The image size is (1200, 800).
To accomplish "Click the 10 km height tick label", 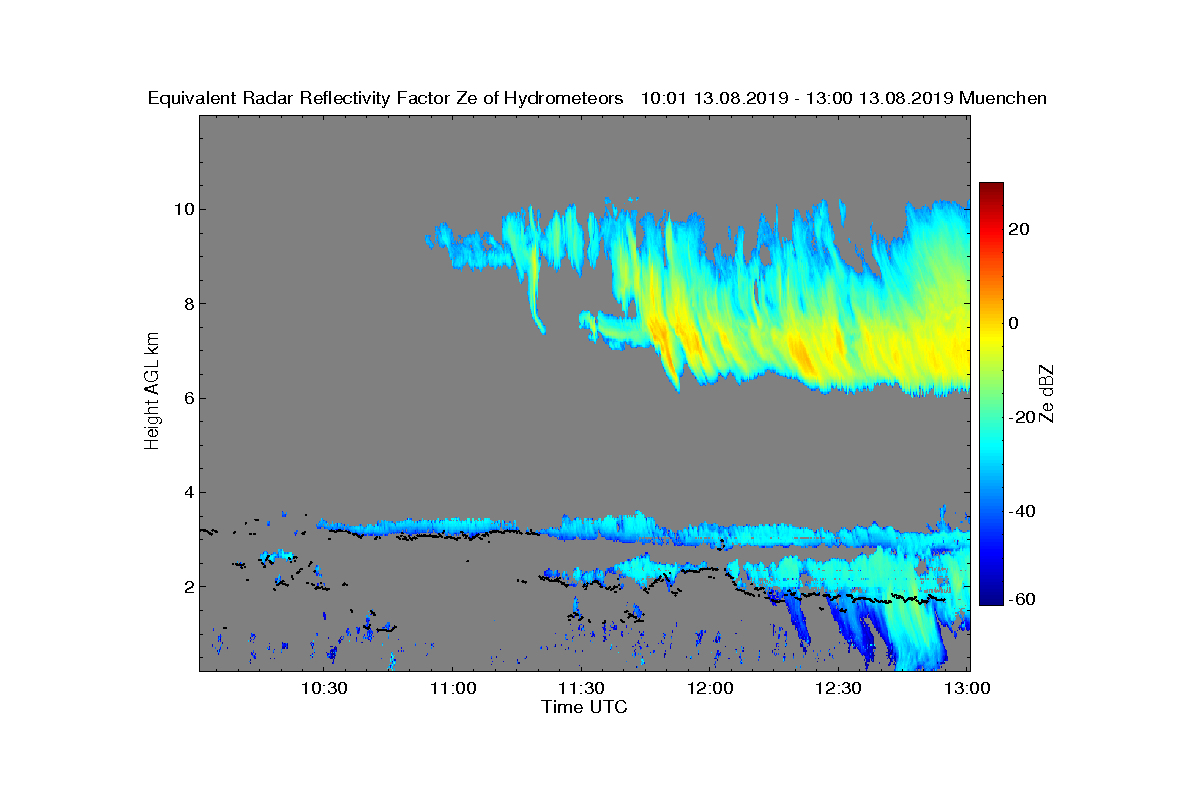I will tap(182, 209).
